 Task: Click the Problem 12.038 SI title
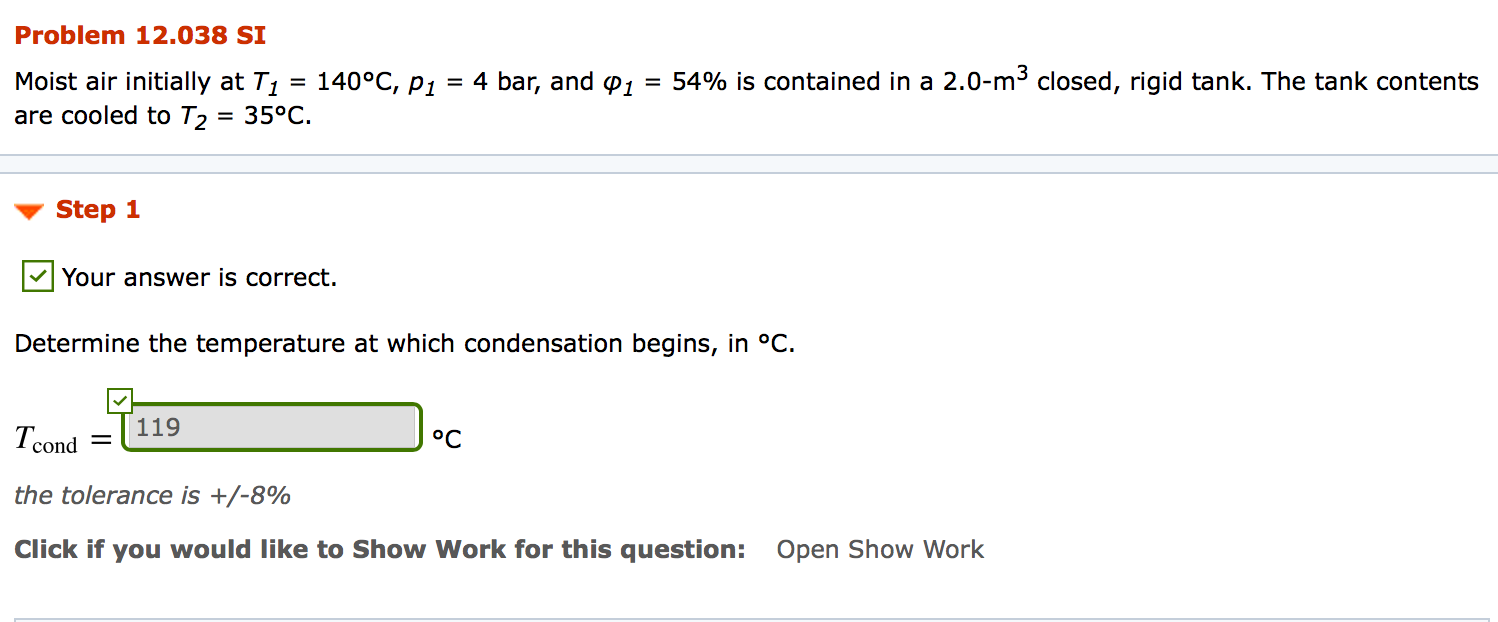pyautogui.click(x=139, y=34)
